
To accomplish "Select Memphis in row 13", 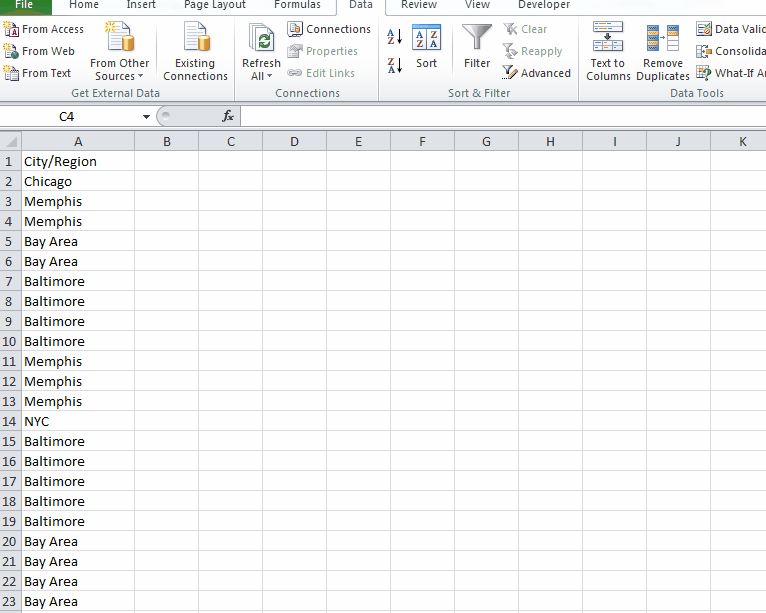I will (78, 402).
